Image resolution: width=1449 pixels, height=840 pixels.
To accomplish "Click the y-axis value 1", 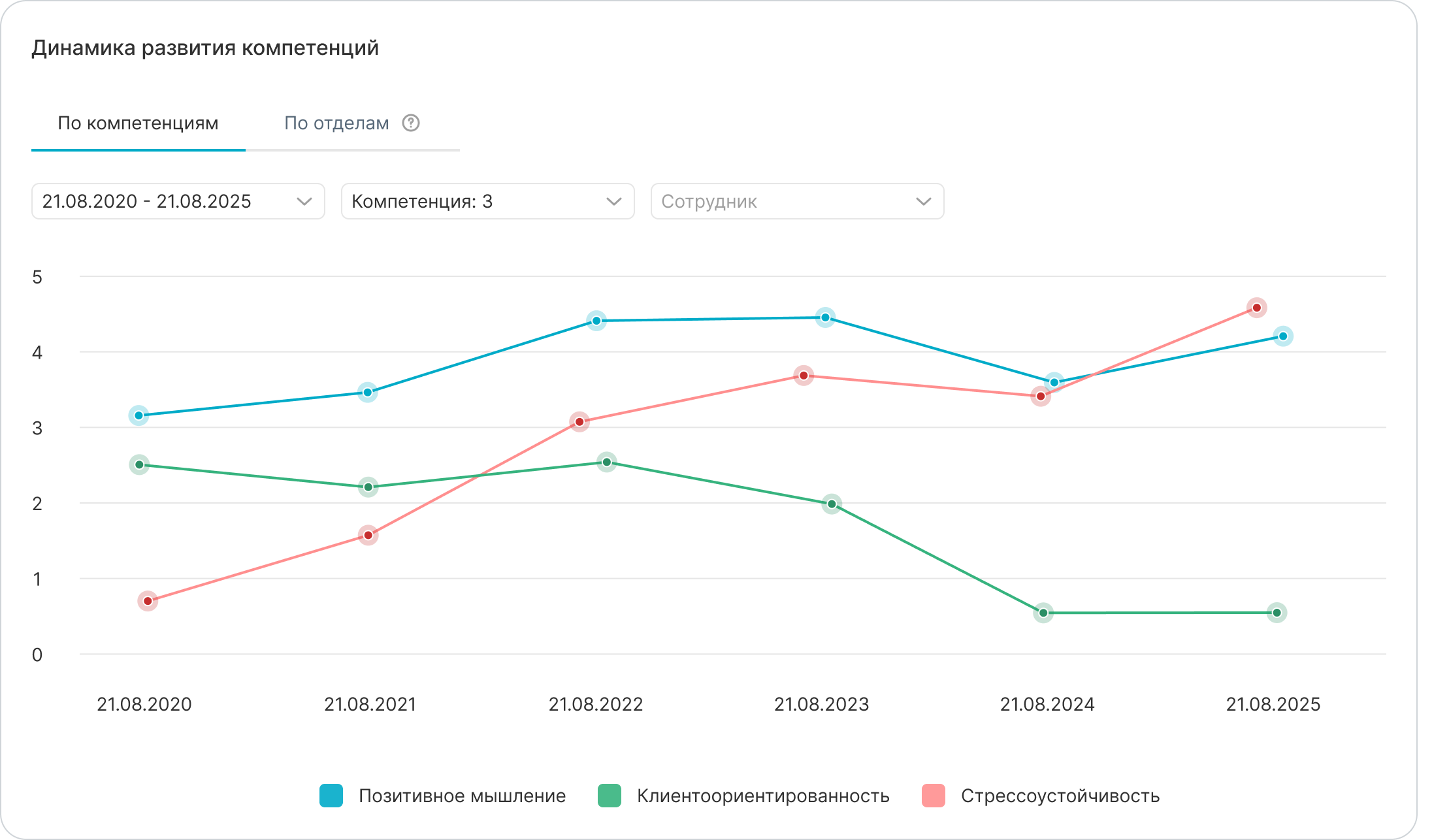I will pos(37,579).
